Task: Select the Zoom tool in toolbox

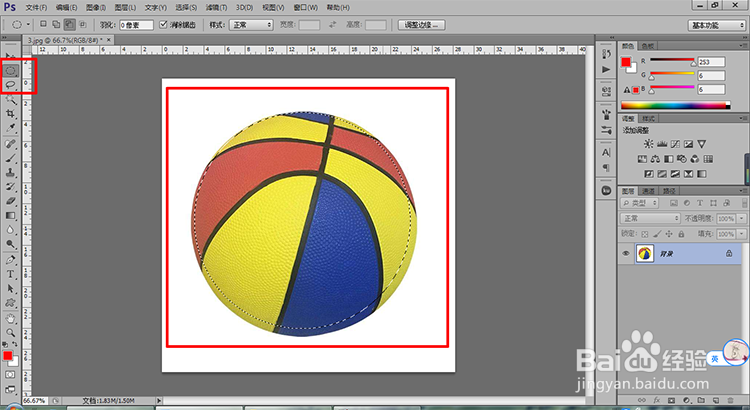Action: 11,333
